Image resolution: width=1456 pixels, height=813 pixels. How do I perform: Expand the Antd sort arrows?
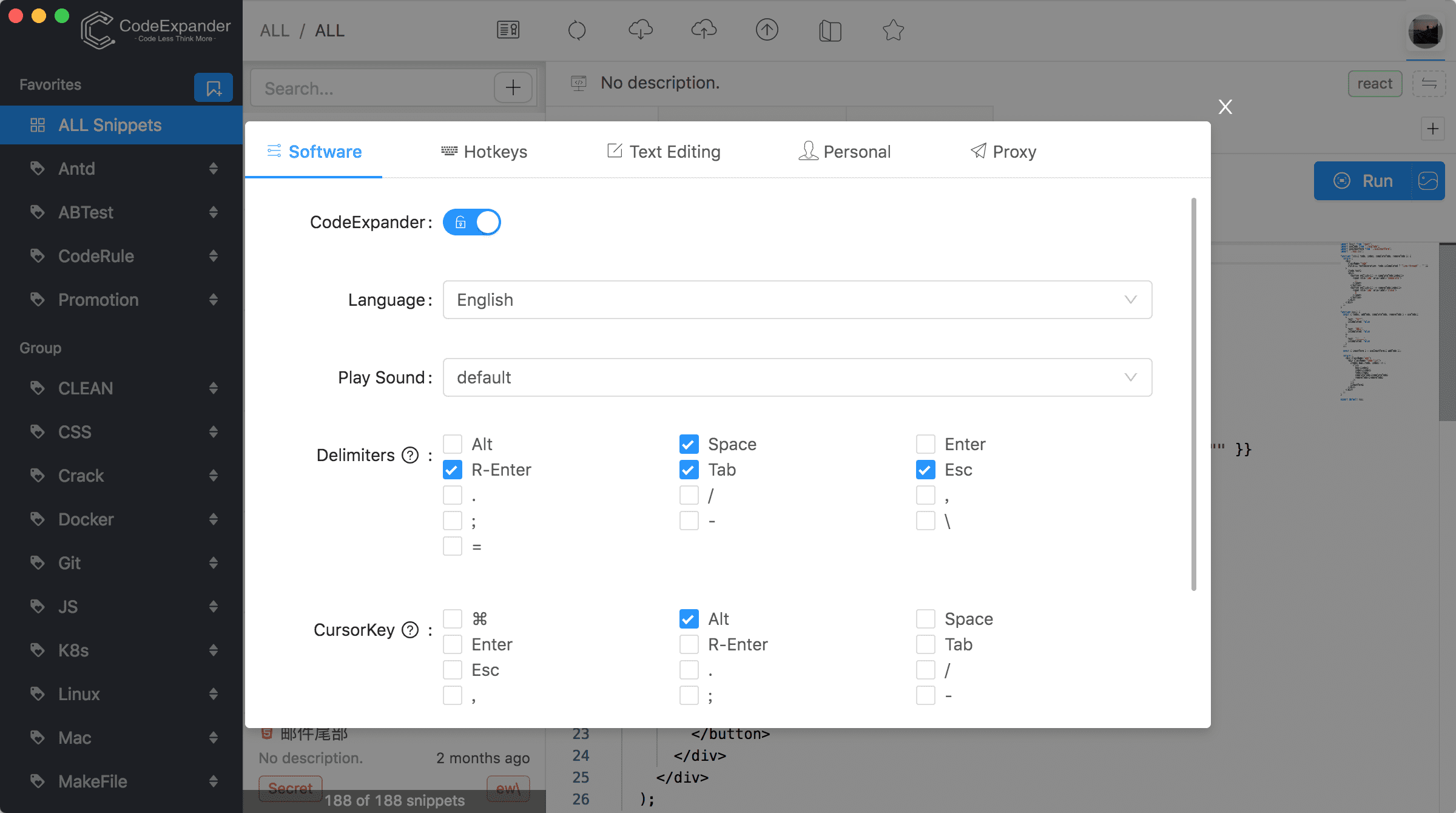214,169
